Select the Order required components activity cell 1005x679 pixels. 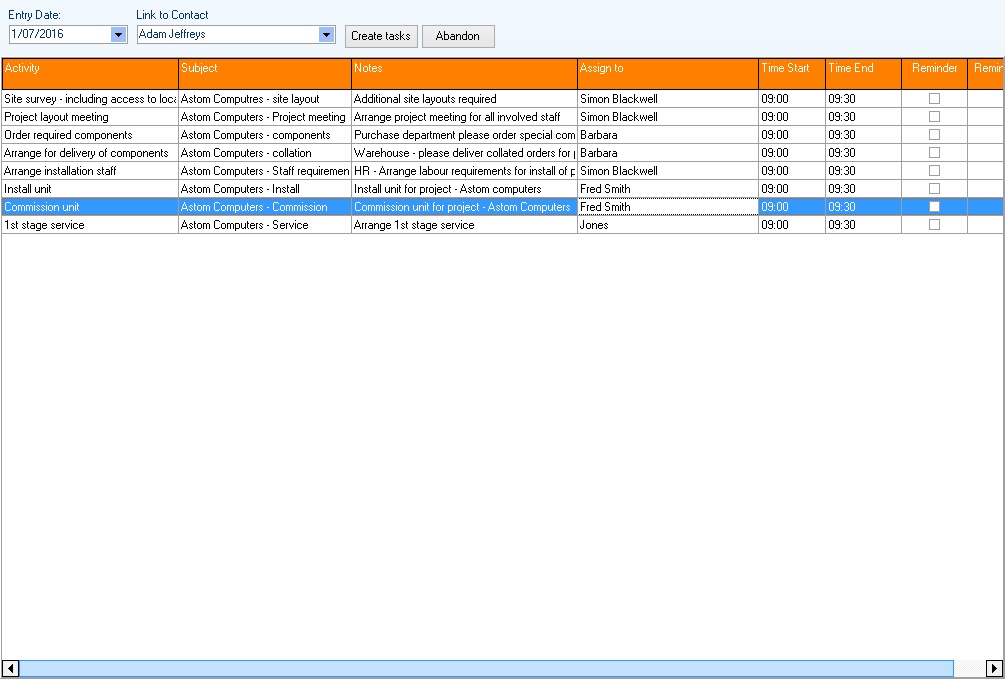pos(89,135)
